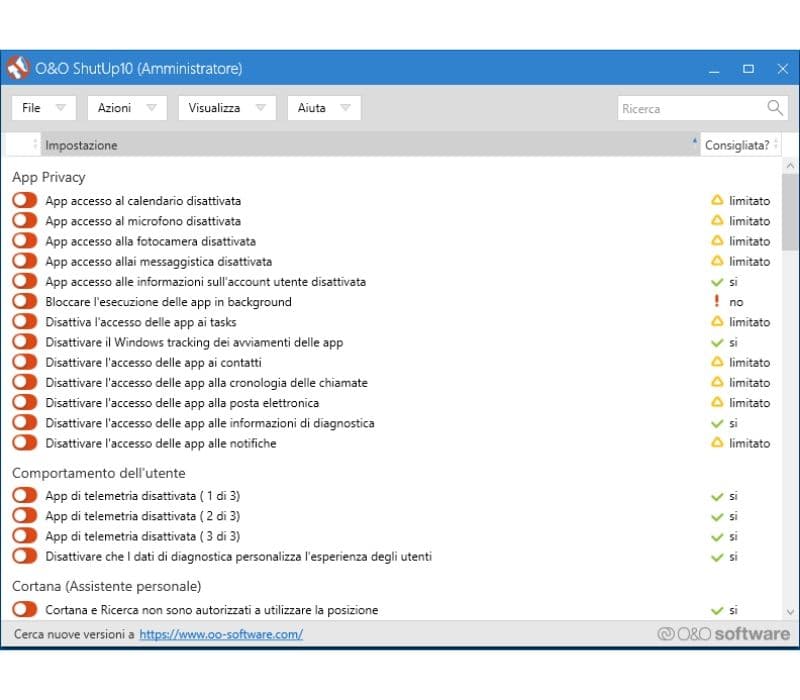Switch on App di telemetria disattivata 1 di 3

coord(25,495)
